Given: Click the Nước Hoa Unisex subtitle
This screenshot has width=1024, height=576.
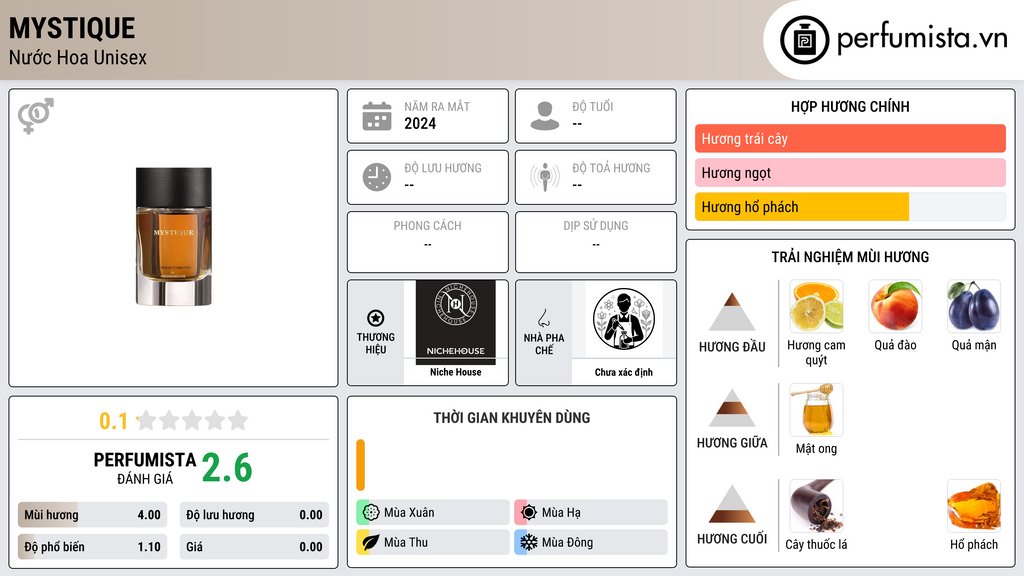Looking at the screenshot, I should pos(78,57).
